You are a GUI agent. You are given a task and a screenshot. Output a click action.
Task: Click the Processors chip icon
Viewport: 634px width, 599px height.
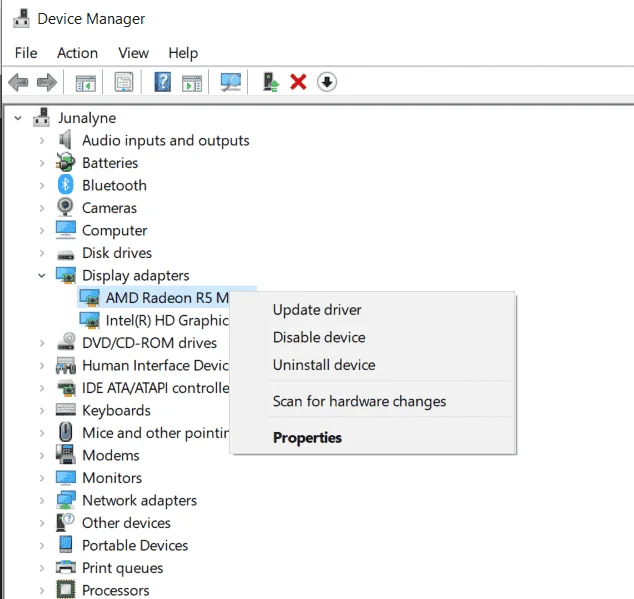tap(66, 590)
